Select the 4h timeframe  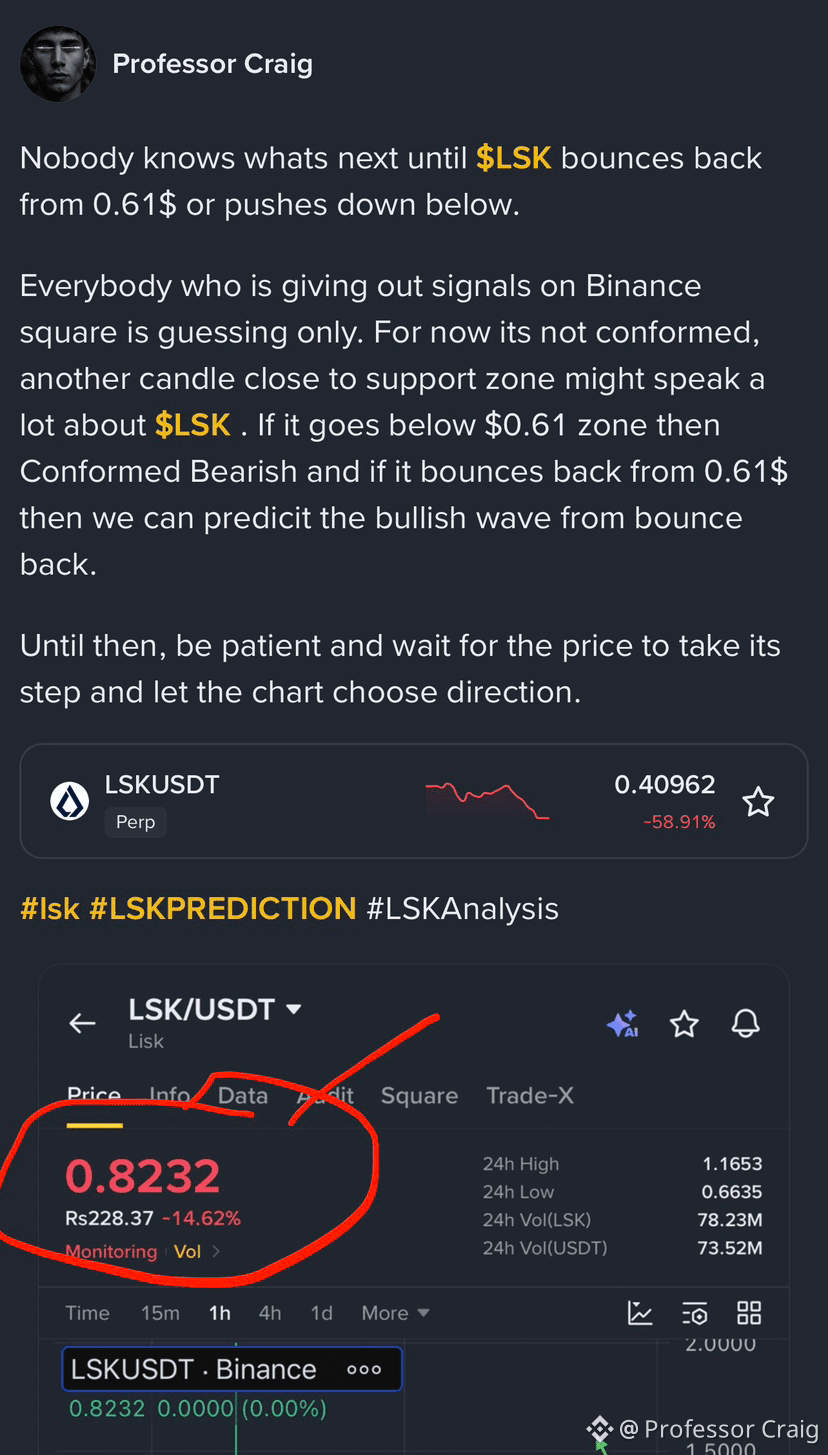(x=270, y=1313)
